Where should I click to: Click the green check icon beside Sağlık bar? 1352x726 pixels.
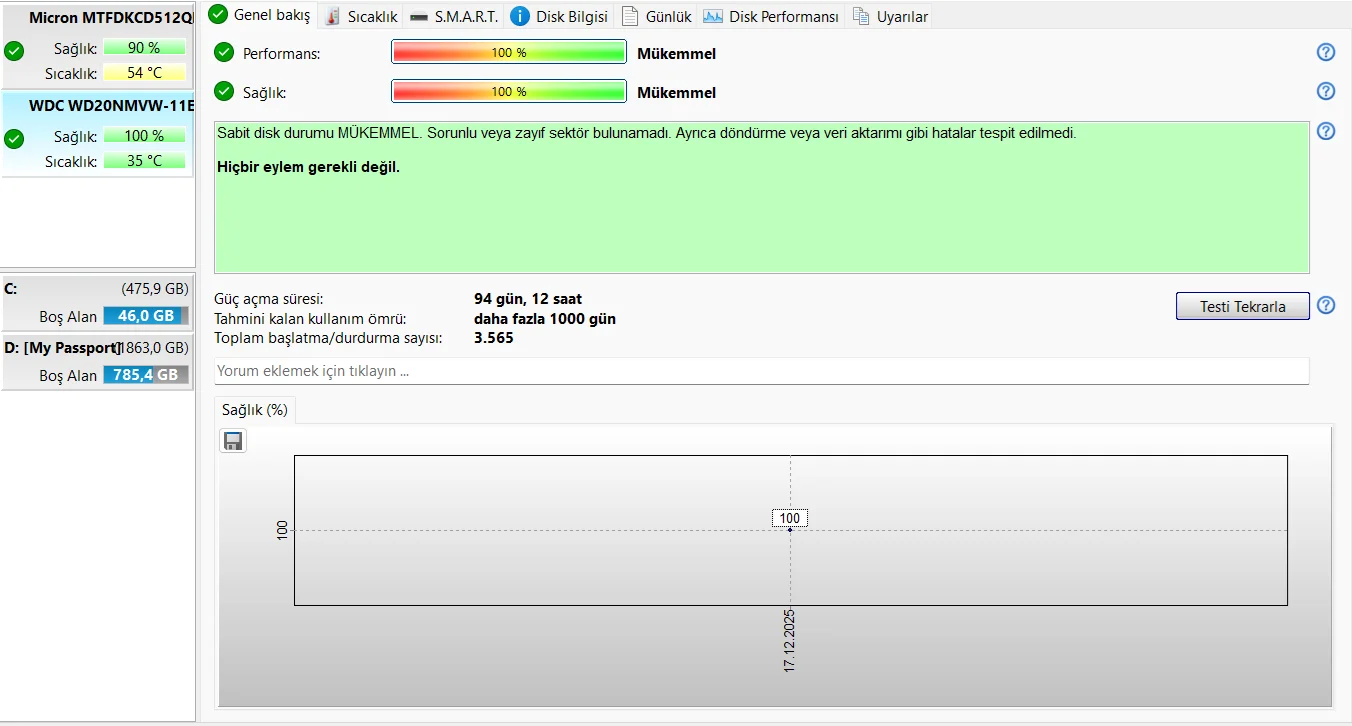click(224, 92)
